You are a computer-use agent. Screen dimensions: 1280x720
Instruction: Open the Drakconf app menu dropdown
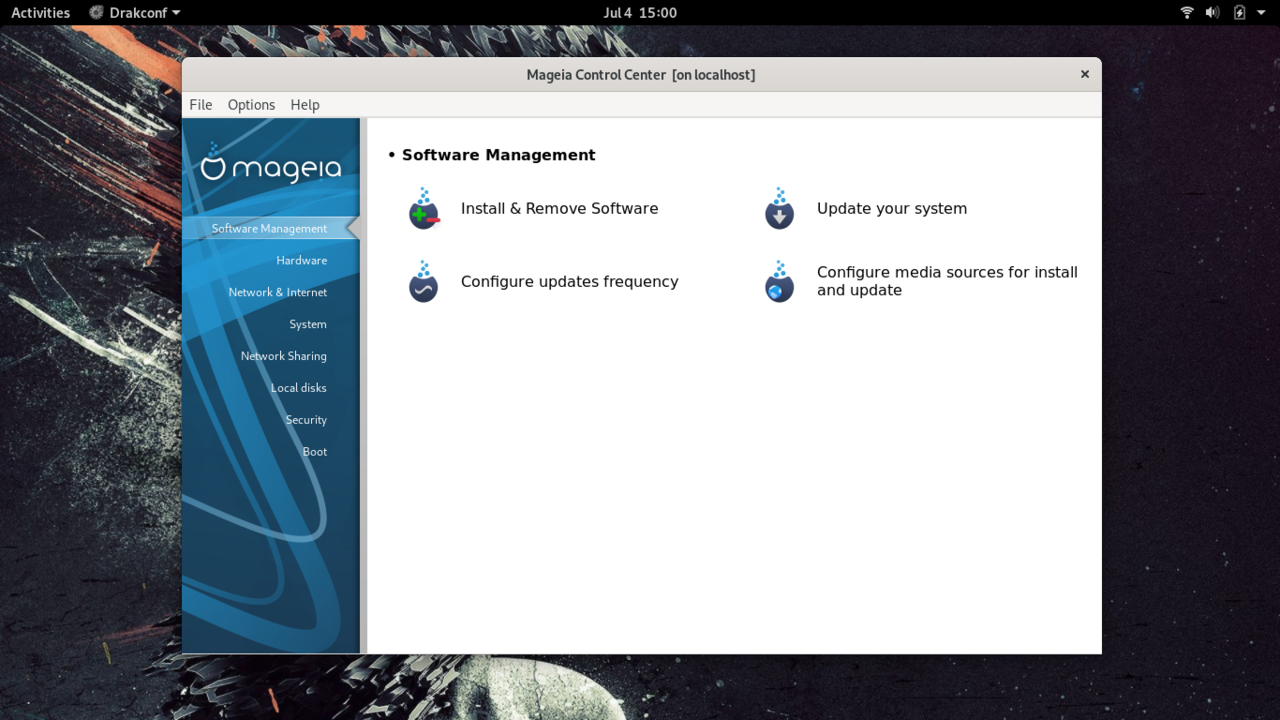tap(134, 13)
